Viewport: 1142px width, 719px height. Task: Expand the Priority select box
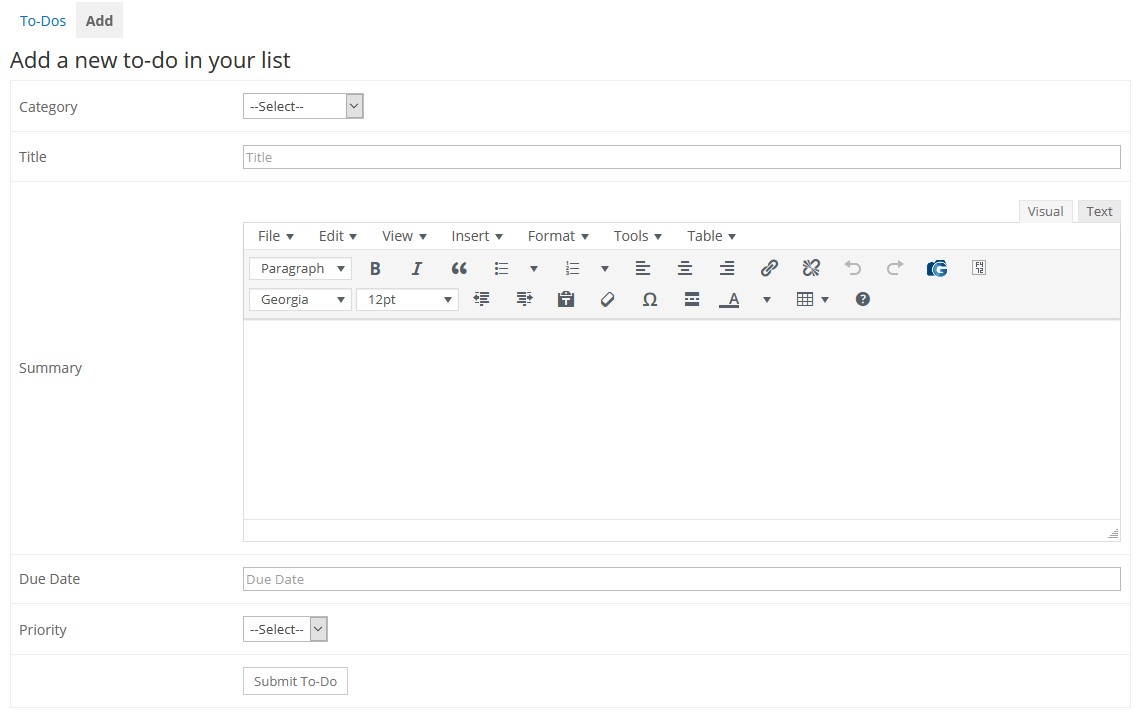(285, 629)
